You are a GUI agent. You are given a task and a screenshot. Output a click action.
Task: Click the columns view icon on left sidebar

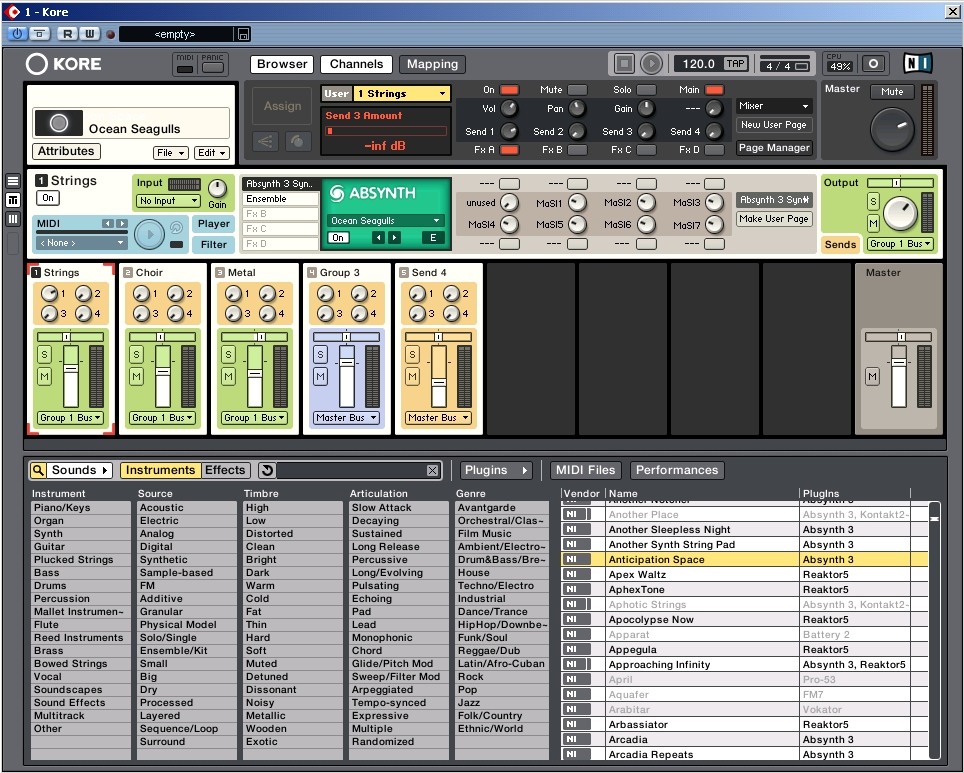[13, 220]
